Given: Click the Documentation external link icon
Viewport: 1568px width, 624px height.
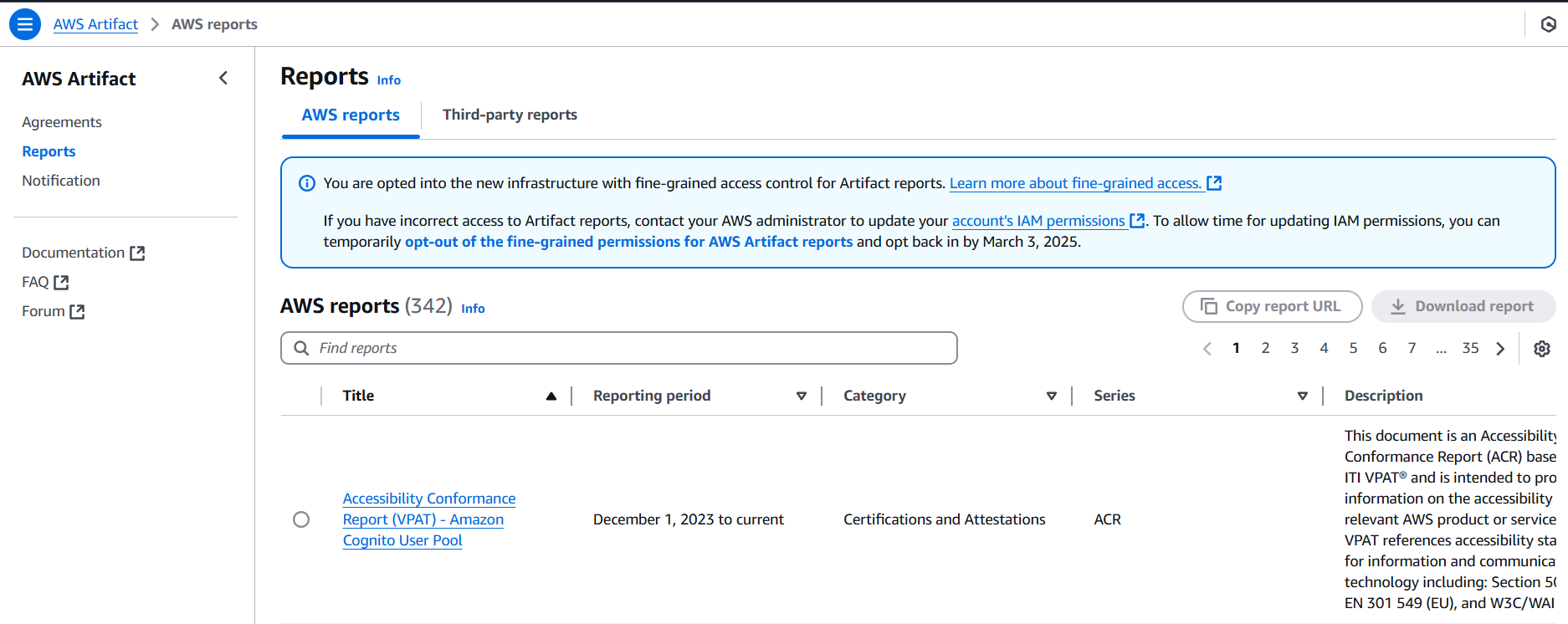Looking at the screenshot, I should [138, 253].
